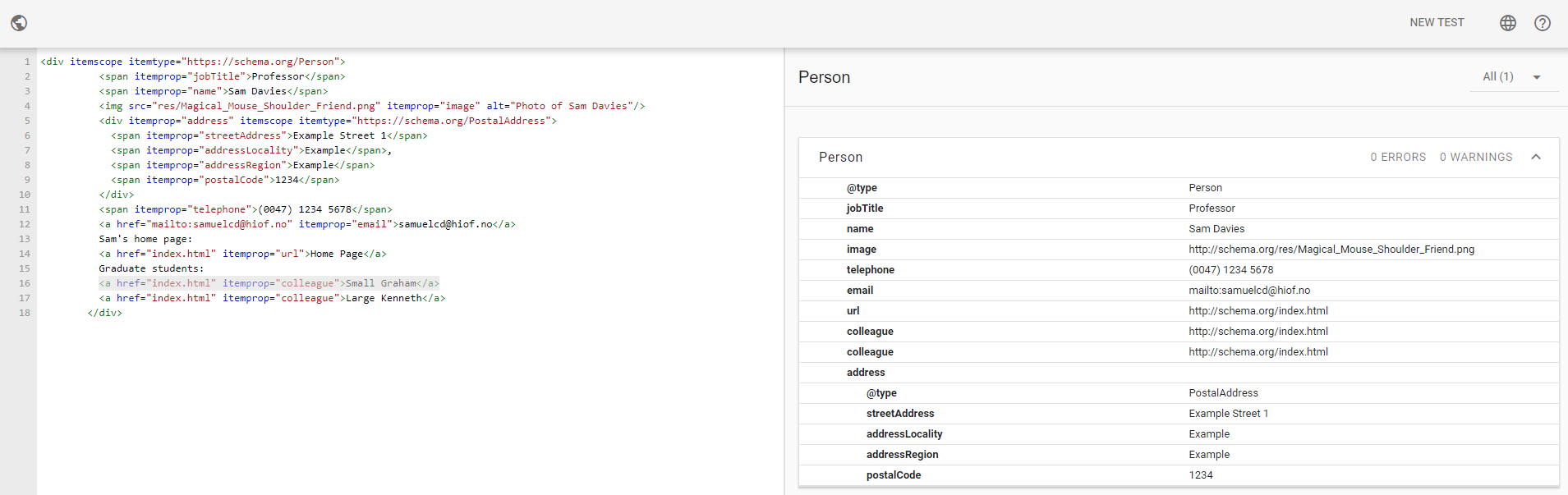Screen dimensions: 1568x495
Task: Click code line with jobTitle Professor span
Action: click(222, 76)
